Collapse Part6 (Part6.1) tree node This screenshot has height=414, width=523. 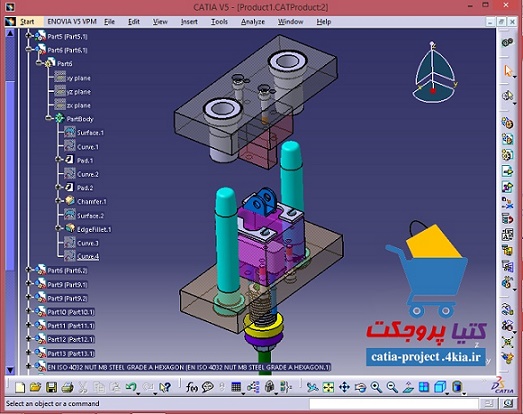pyautogui.click(x=29, y=50)
